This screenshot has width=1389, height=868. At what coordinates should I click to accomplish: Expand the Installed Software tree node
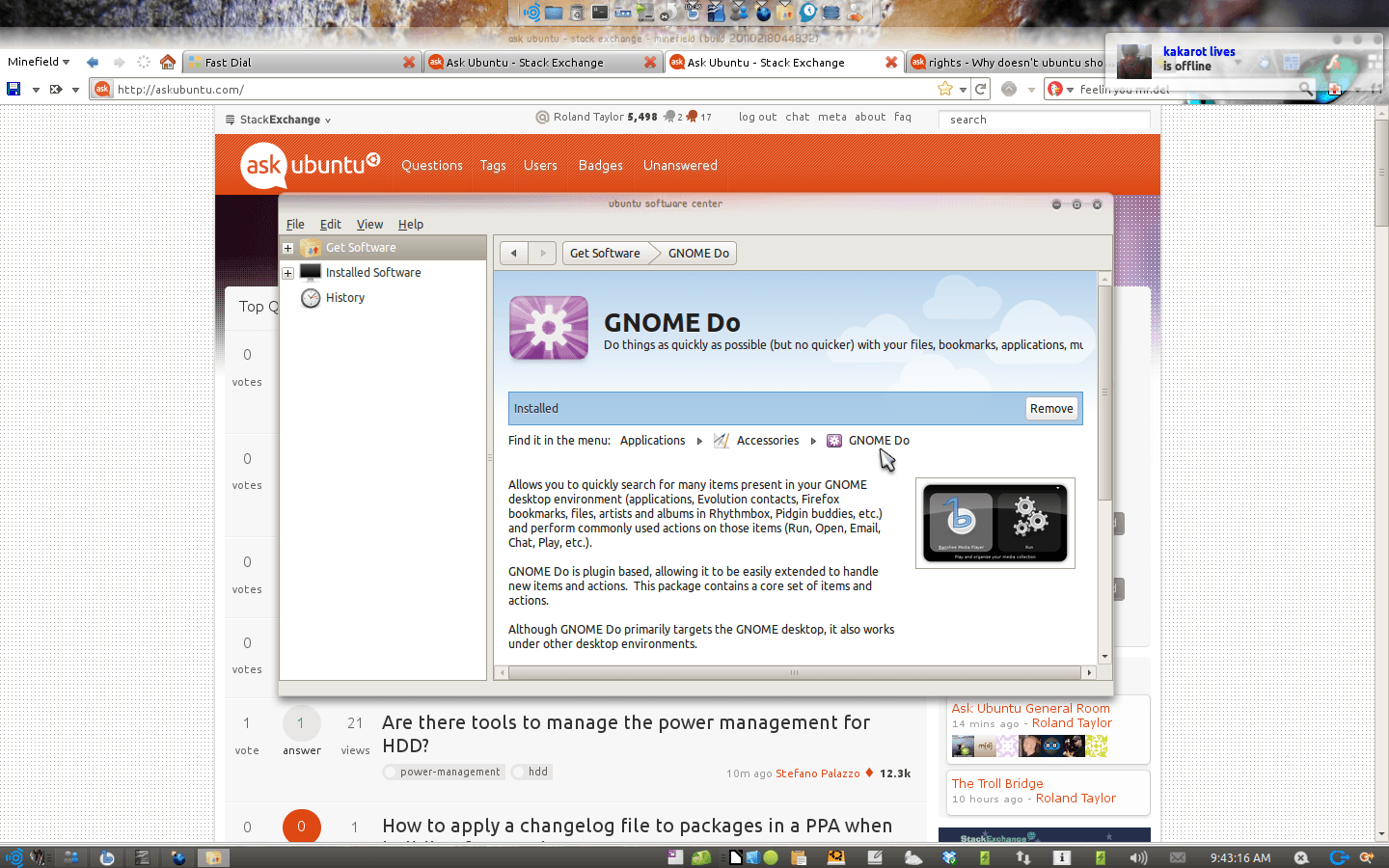coord(287,273)
